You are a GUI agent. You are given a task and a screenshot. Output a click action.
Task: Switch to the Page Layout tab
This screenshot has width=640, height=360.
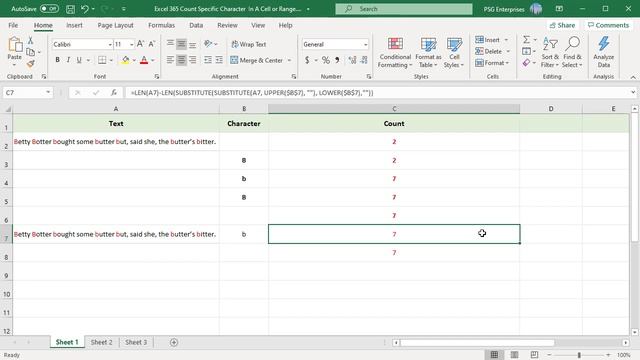pyautogui.click(x=116, y=25)
